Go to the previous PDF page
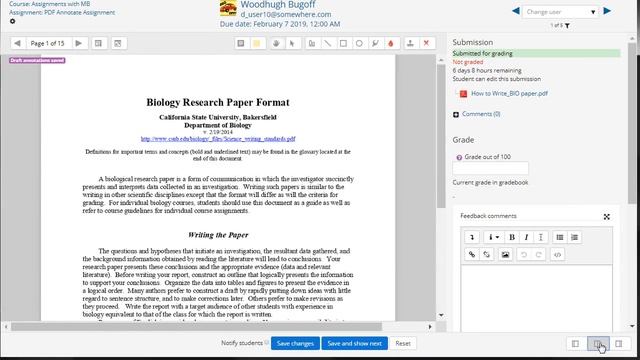640x360 pixels. pos(17,43)
